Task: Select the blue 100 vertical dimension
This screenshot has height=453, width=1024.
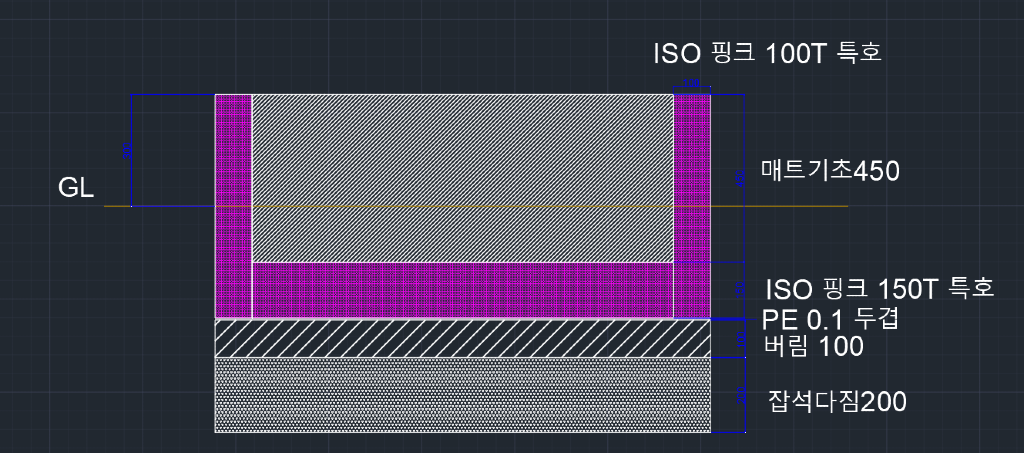Action: (x=741, y=339)
